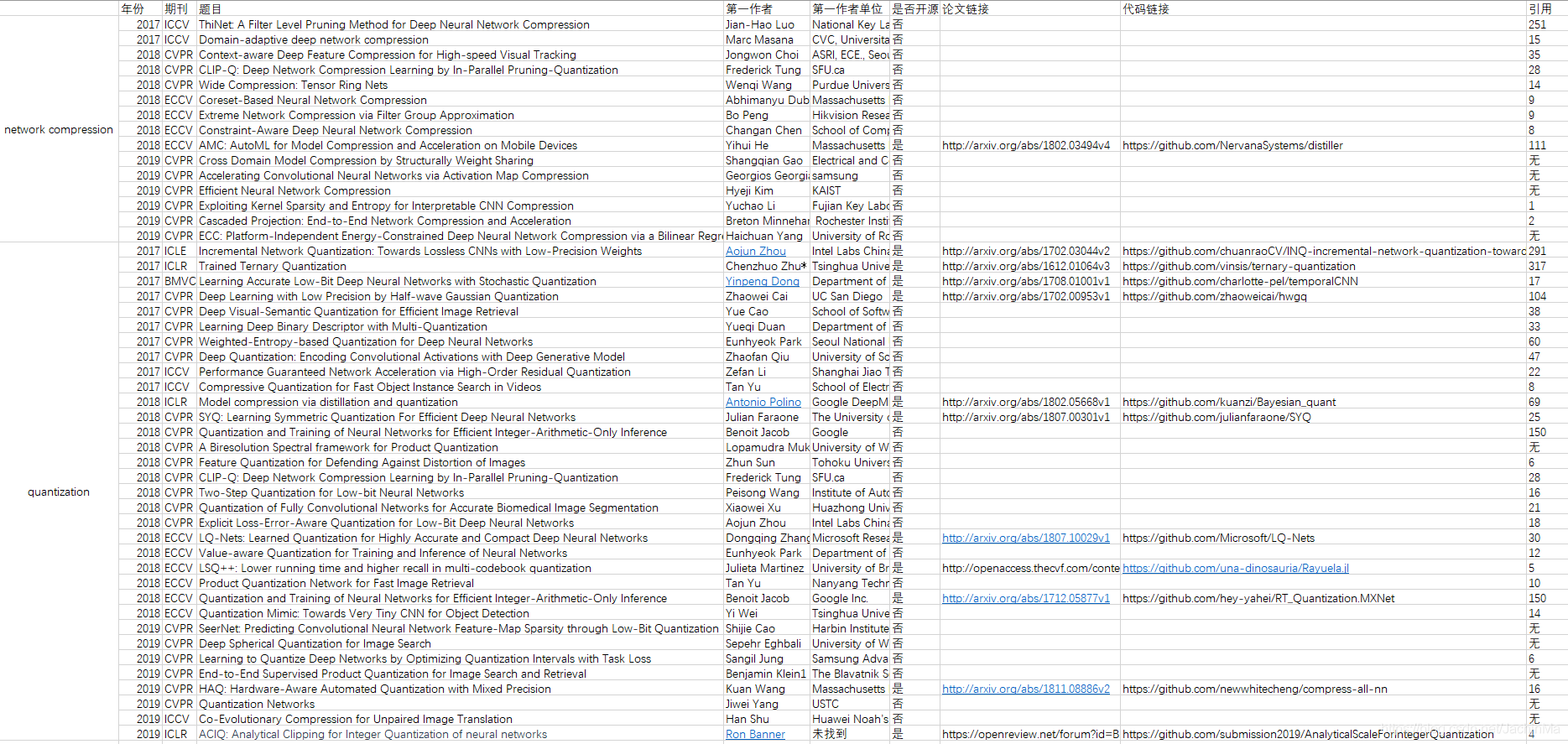Screen dimensions: 1568x744
Task: Select the '引用' header cell
Action: pyautogui.click(x=1546, y=8)
